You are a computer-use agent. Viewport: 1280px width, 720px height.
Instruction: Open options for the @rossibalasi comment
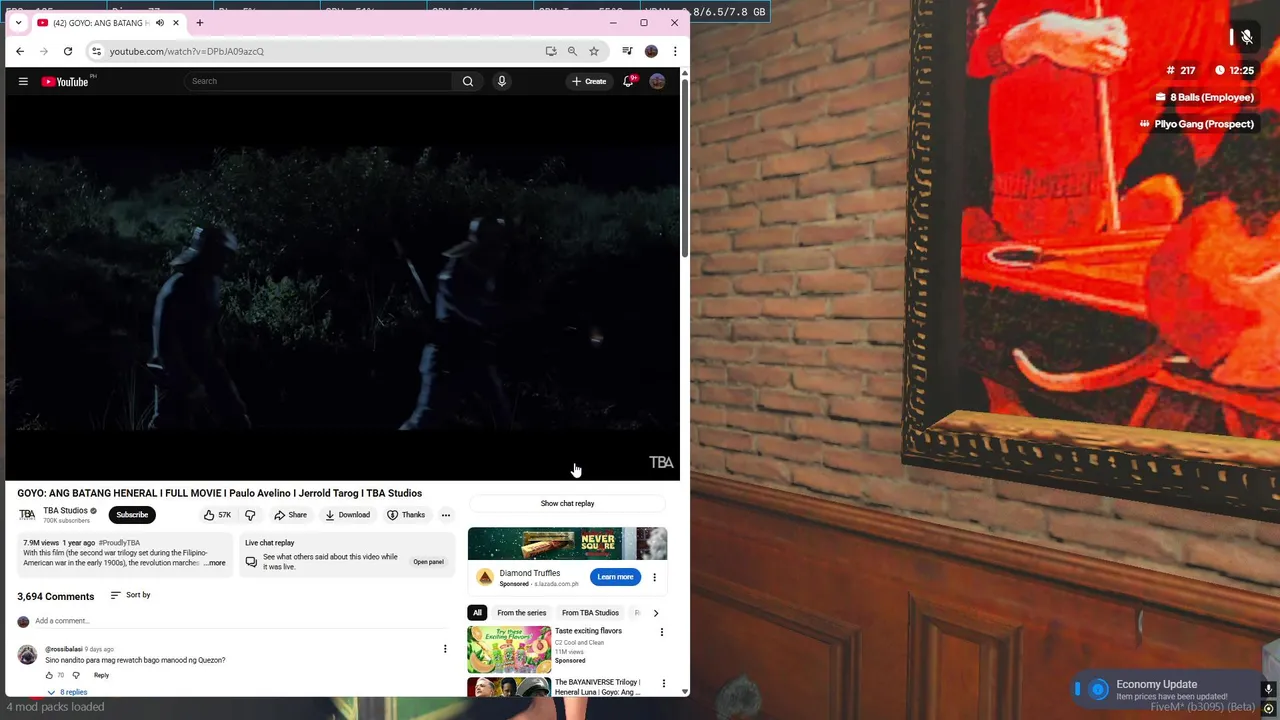click(445, 649)
